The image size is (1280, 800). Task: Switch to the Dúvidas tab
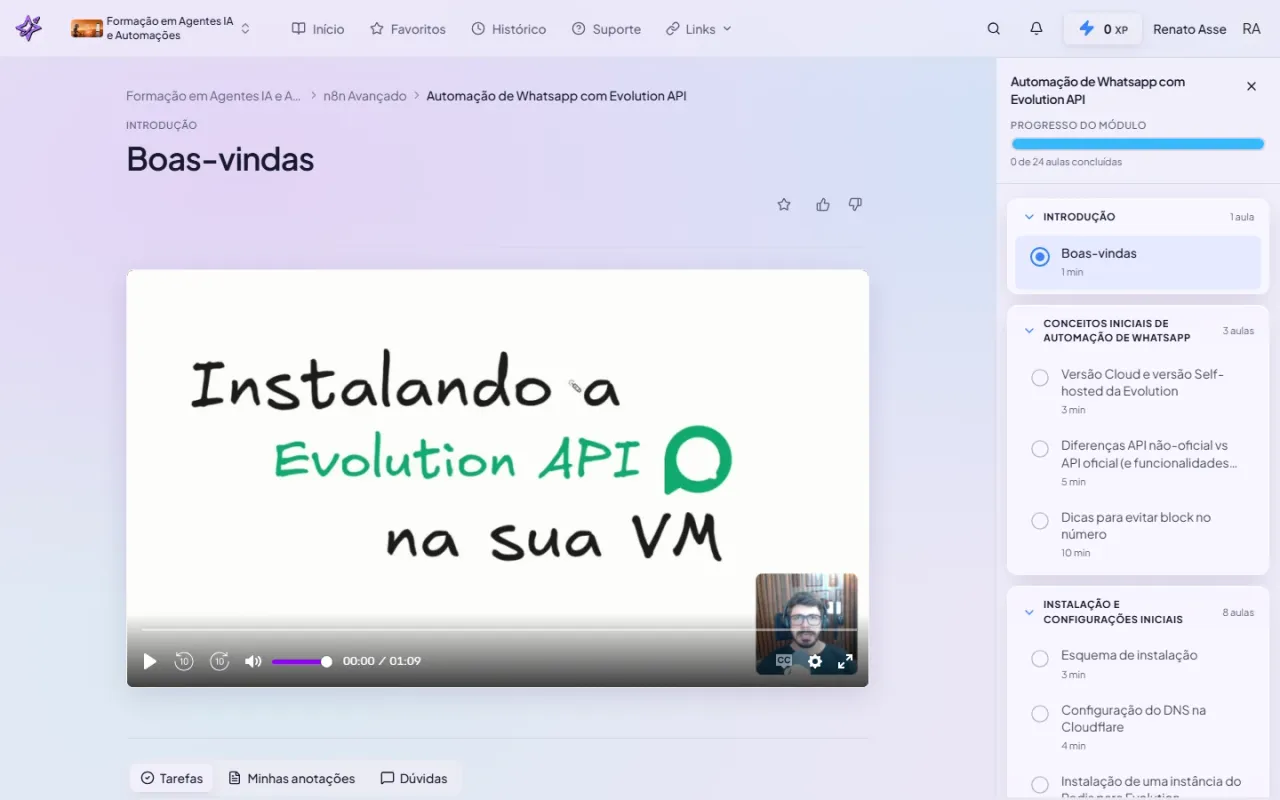(414, 778)
